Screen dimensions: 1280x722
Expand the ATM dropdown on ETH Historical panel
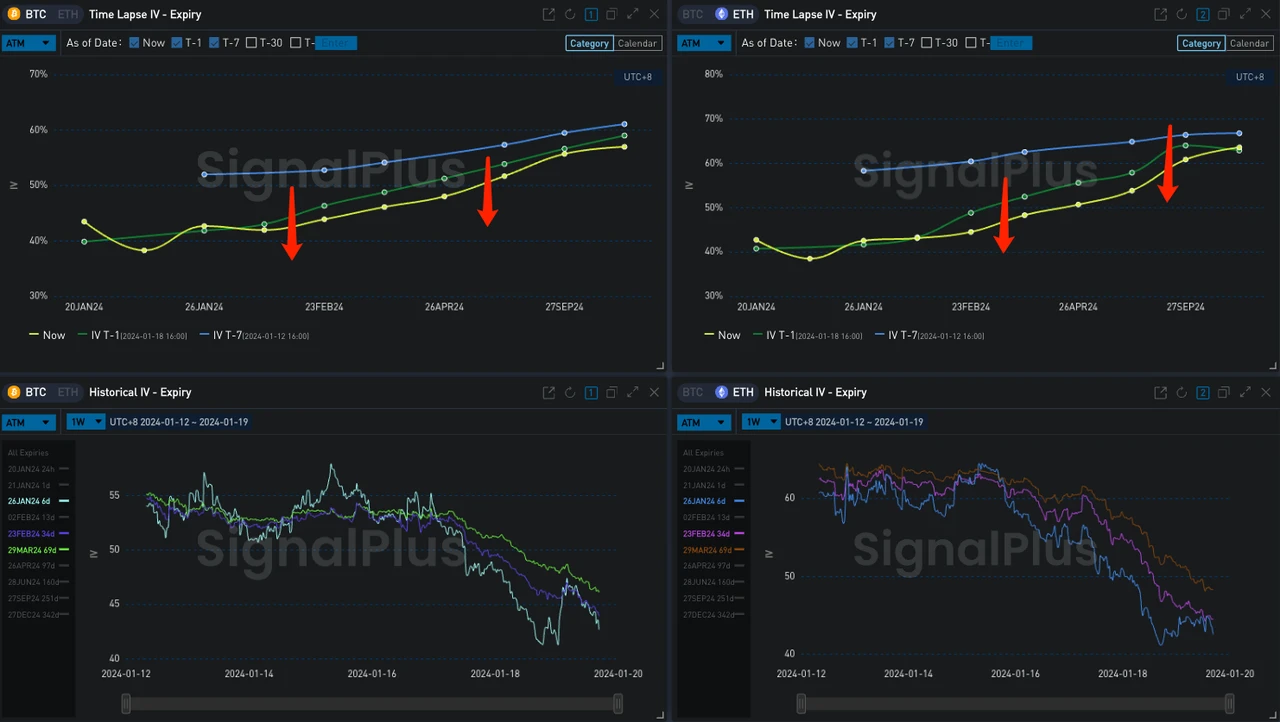pos(704,421)
